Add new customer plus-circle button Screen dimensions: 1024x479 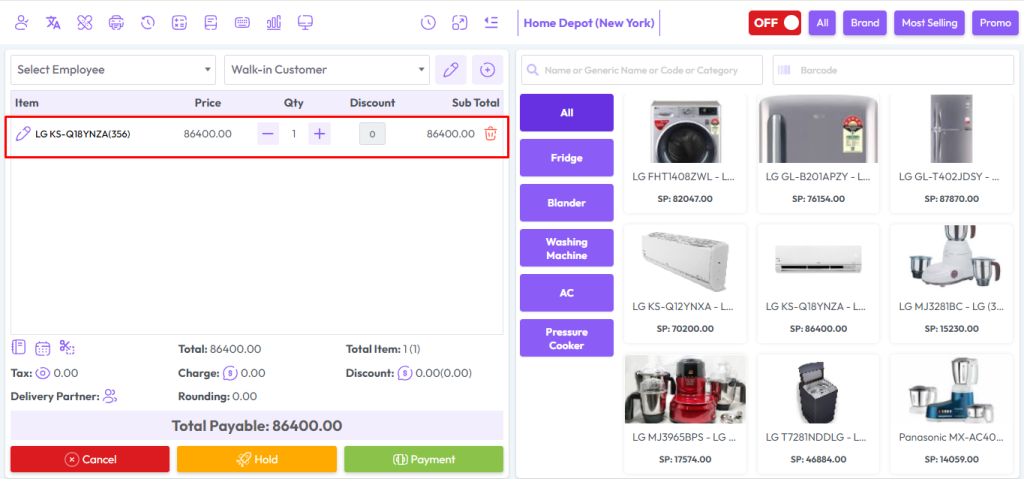pos(487,70)
